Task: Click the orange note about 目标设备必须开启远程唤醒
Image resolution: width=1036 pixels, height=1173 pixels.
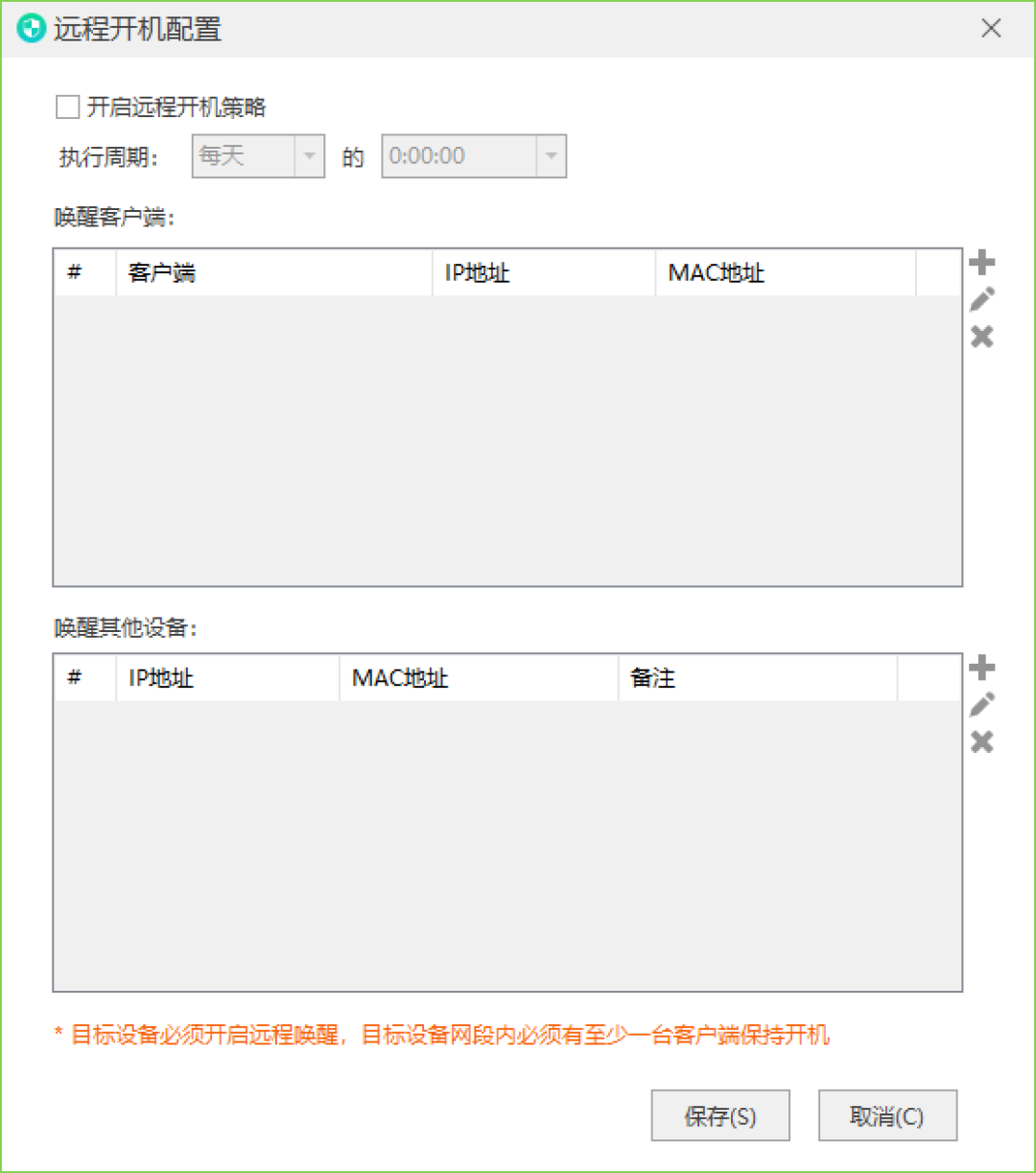Action: 442,1035
